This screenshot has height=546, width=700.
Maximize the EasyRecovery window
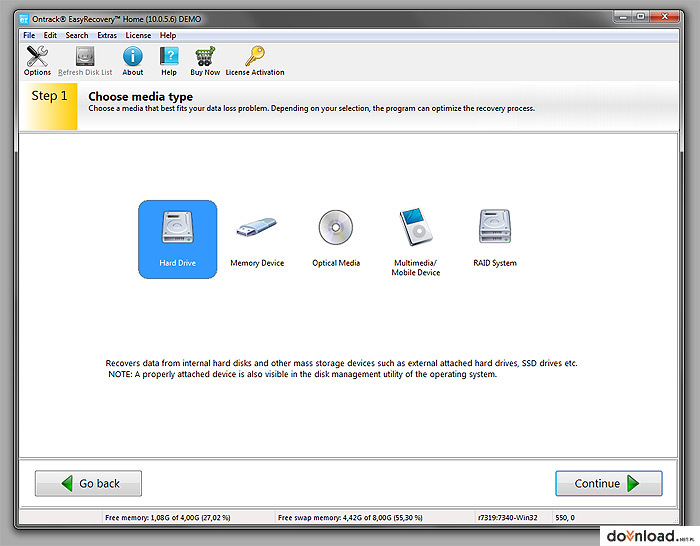point(641,17)
